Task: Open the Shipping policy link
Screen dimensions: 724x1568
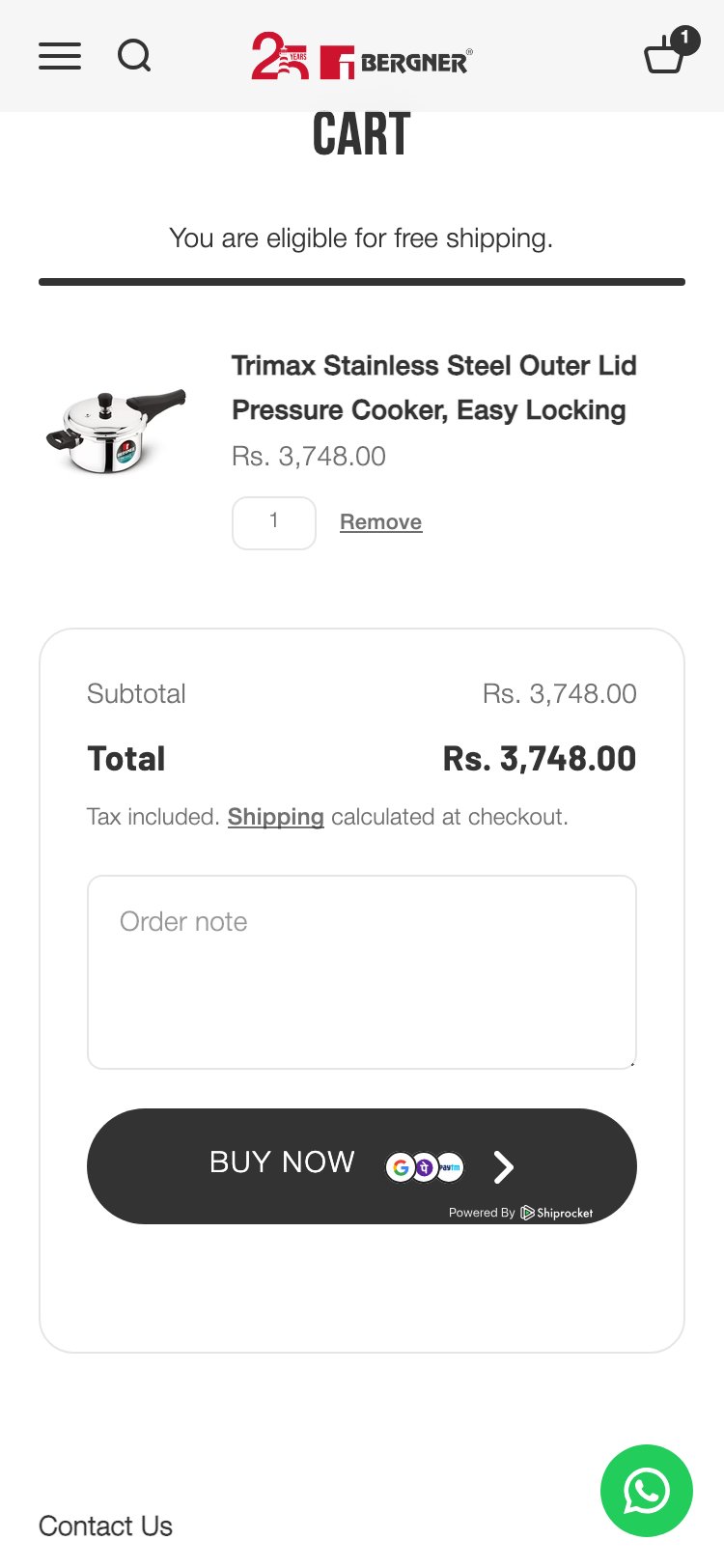Action: click(x=275, y=817)
